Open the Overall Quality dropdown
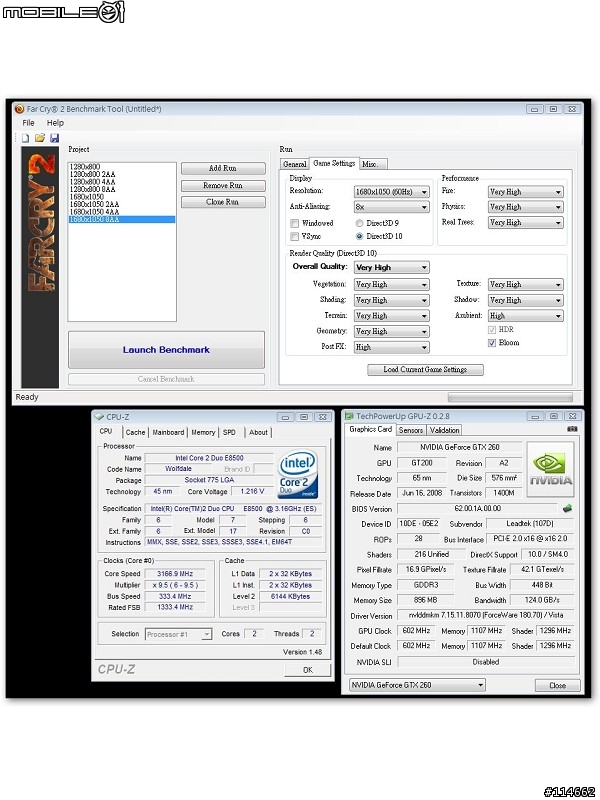This screenshot has width=600, height=800. pyautogui.click(x=392, y=267)
